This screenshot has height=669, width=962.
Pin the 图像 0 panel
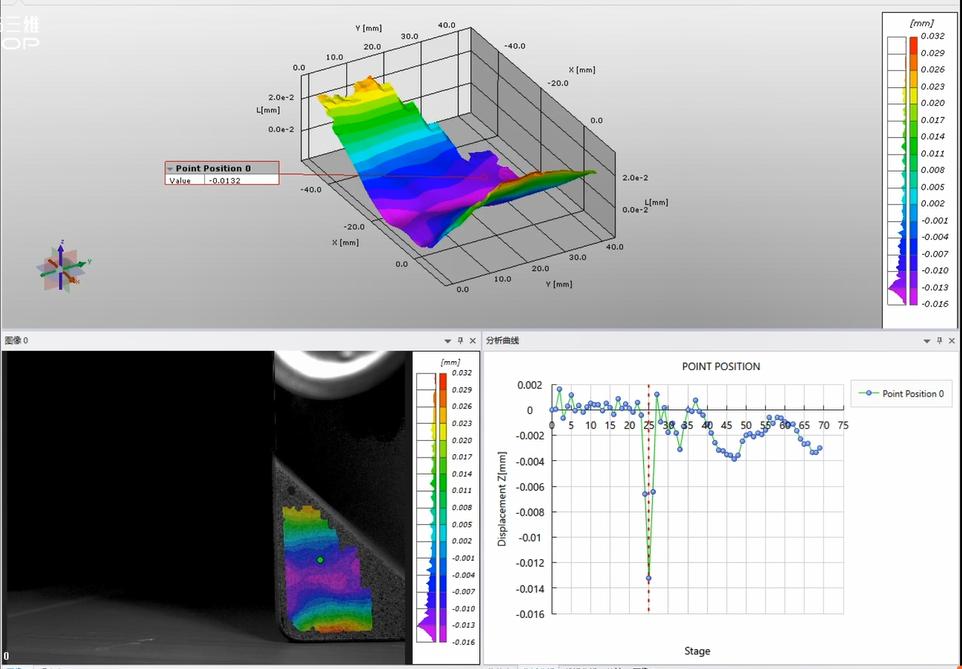pyautogui.click(x=460, y=341)
